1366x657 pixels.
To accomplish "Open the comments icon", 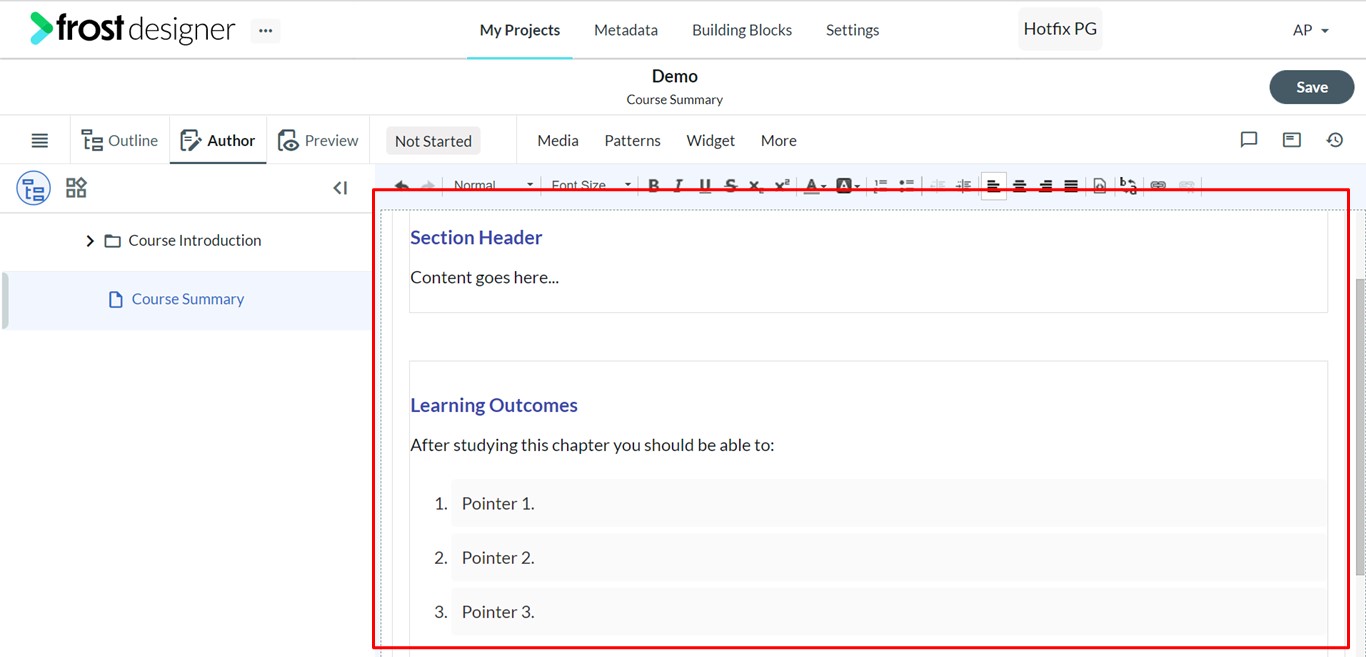I will (x=1248, y=140).
